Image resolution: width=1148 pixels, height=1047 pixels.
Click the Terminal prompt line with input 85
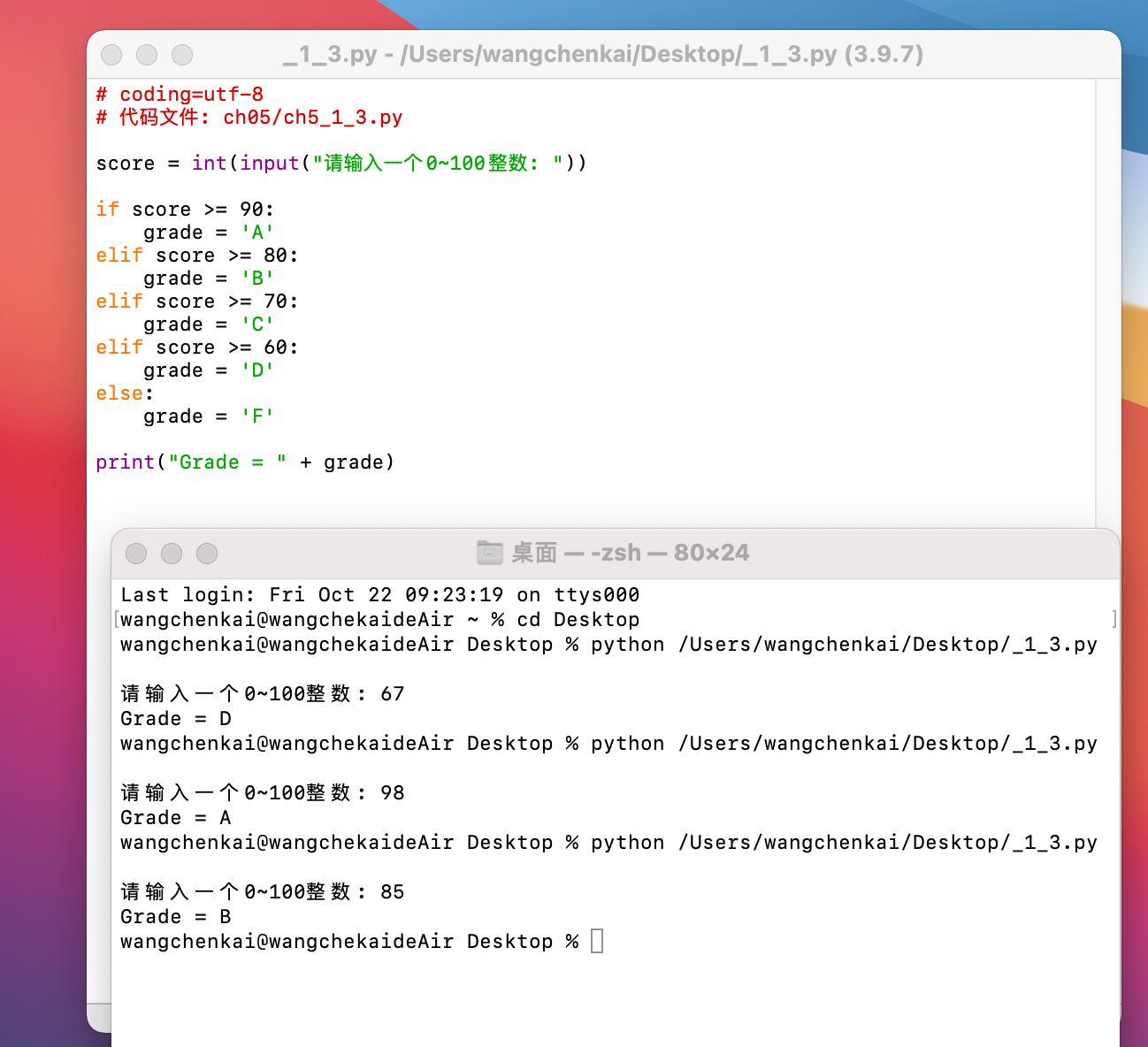[x=263, y=892]
